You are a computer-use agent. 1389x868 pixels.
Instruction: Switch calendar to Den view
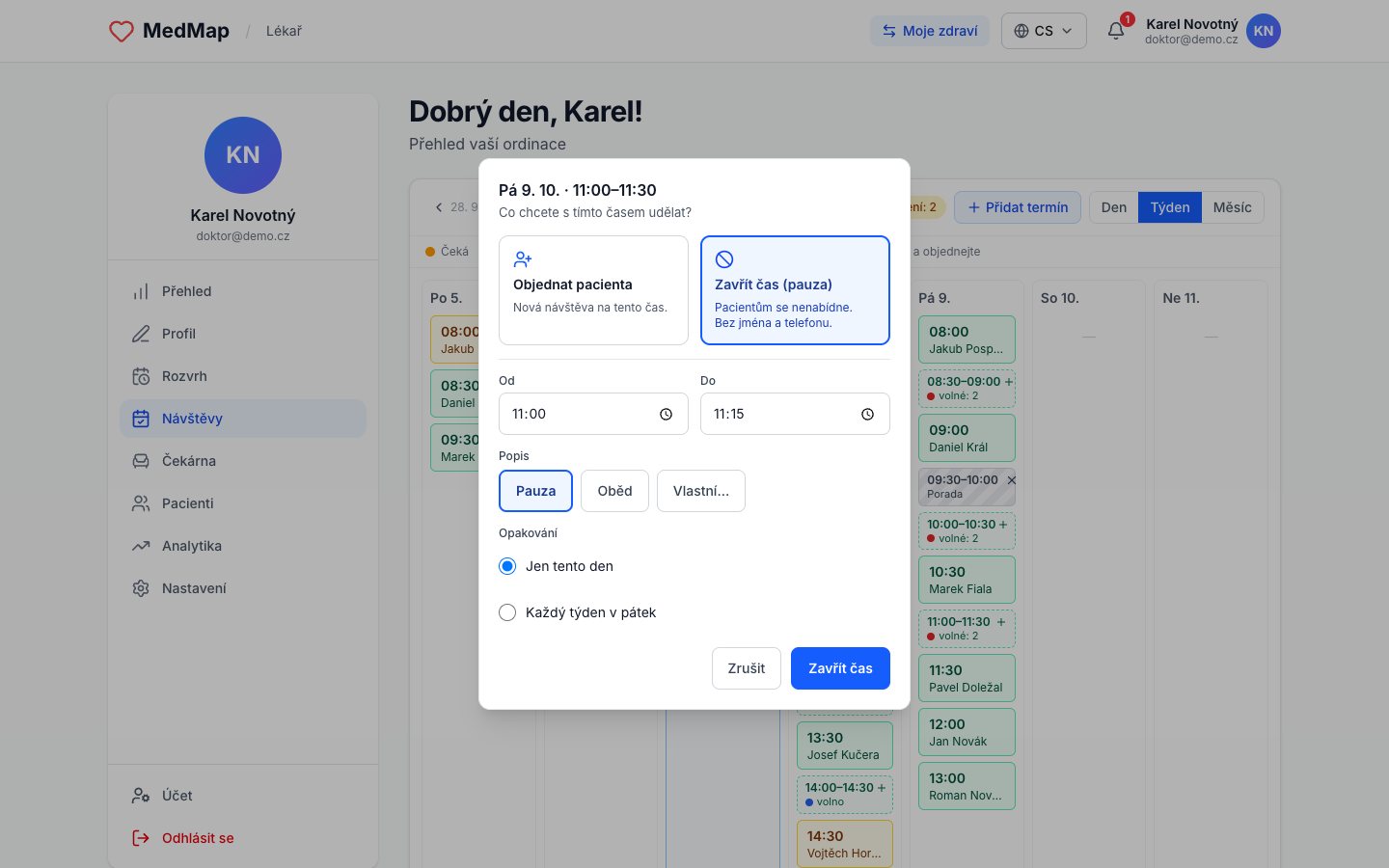[1114, 207]
